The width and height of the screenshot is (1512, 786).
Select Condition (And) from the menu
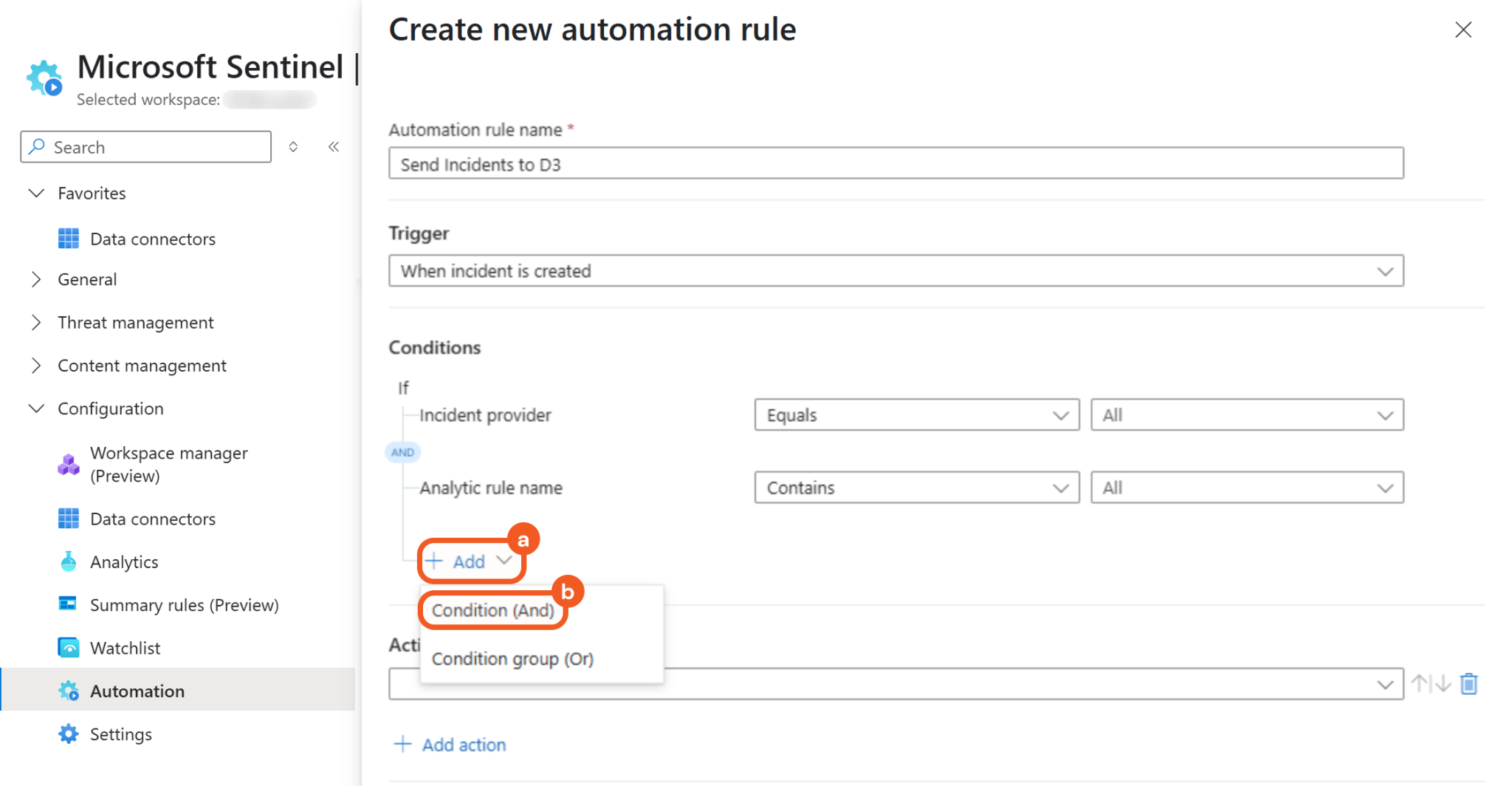tap(492, 610)
